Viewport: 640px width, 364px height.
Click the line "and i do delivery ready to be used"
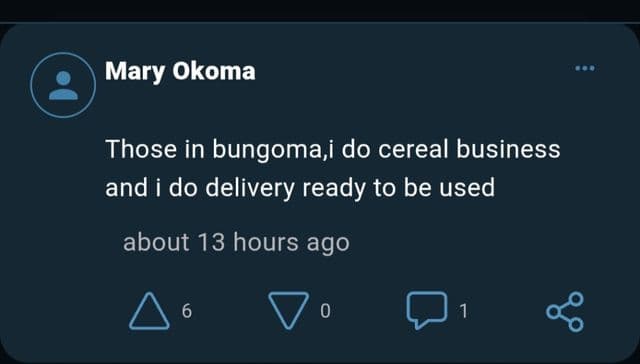coord(300,188)
